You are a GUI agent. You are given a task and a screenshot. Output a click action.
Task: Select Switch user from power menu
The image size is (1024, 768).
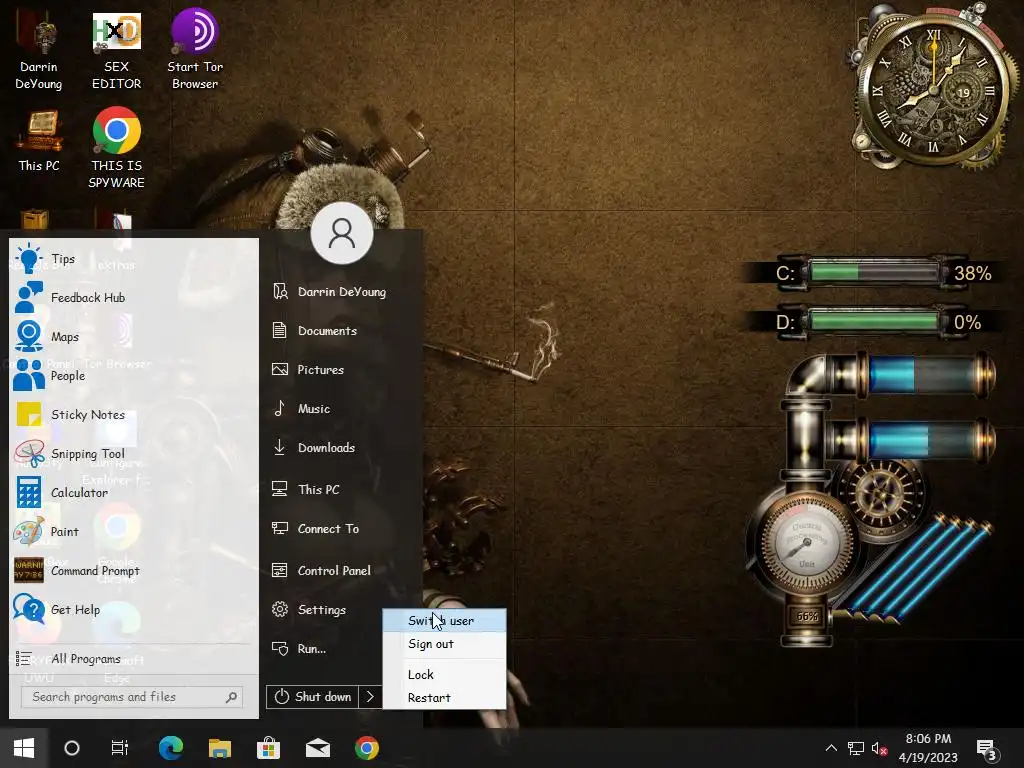click(x=444, y=620)
